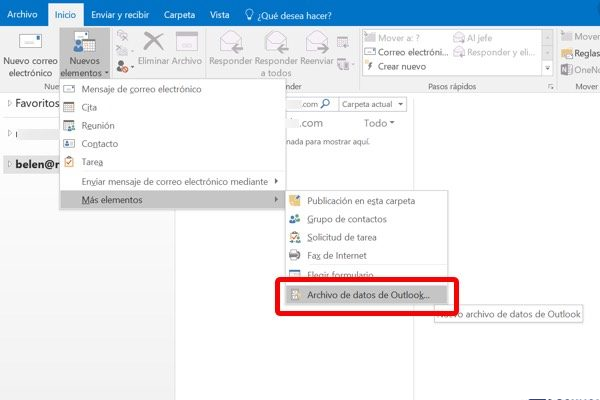This screenshot has width=600, height=400.
Task: Expand Enviar mensaje de correo electrónico mediante
Action: [x=173, y=181]
